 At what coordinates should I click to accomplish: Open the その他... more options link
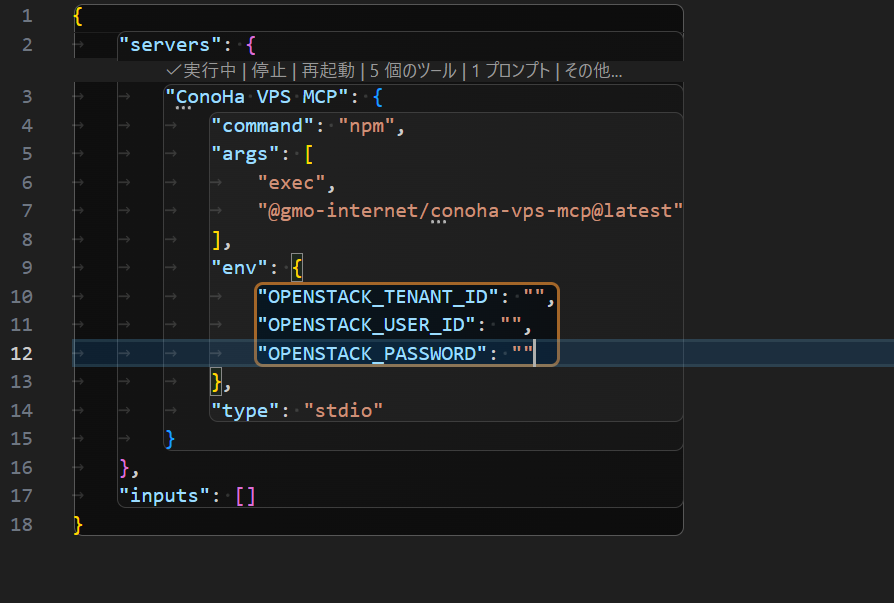point(593,71)
